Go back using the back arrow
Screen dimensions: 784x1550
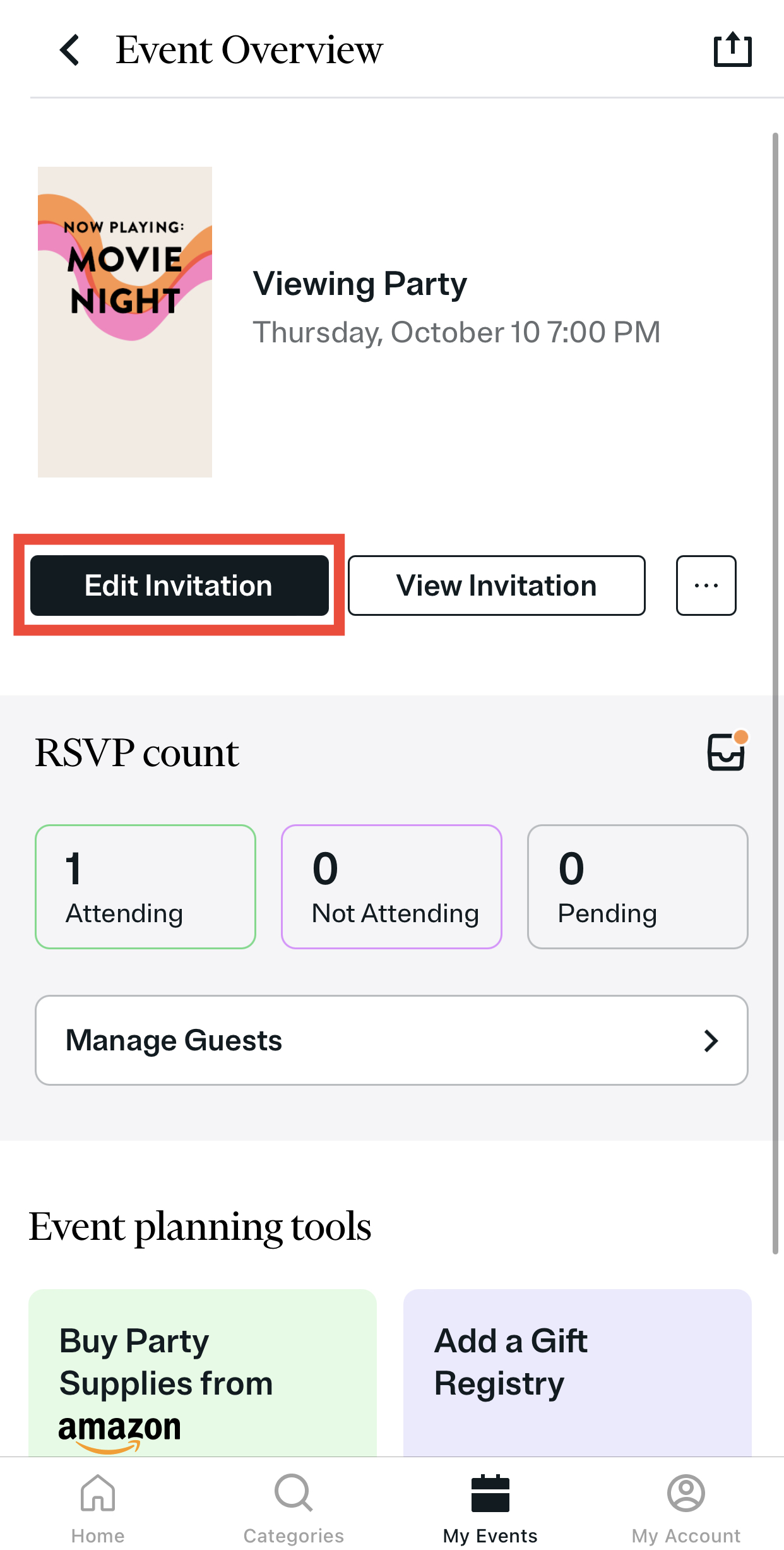click(69, 49)
